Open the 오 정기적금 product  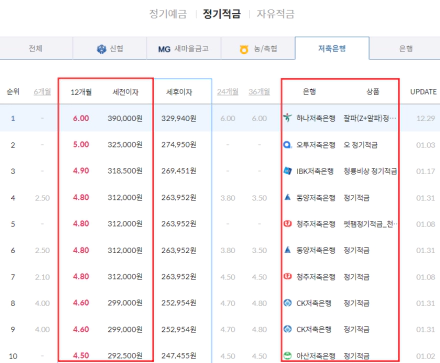click(x=360, y=145)
